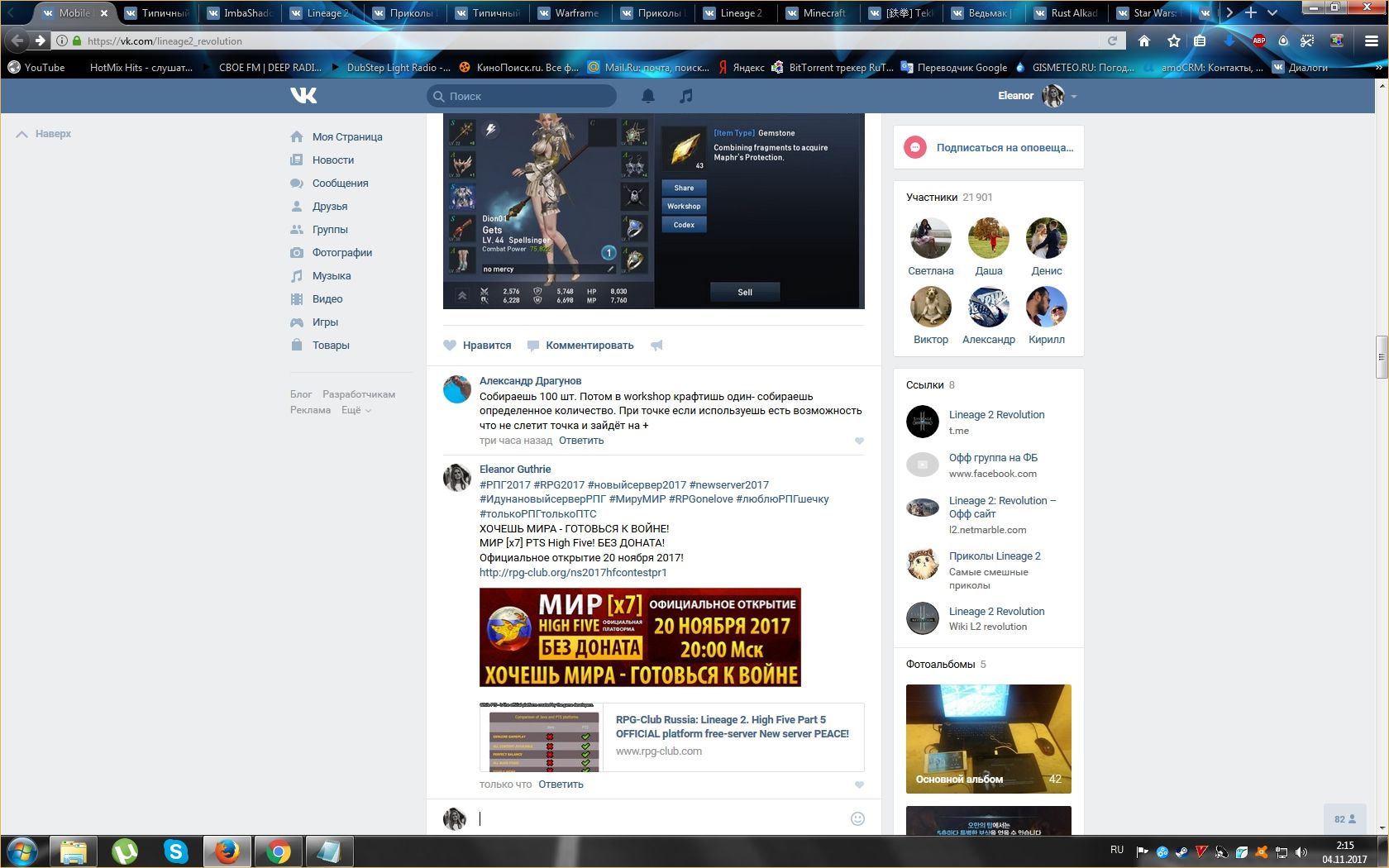
Task: Expand the hidden bookmarks overflow chevron
Action: click(1377, 68)
